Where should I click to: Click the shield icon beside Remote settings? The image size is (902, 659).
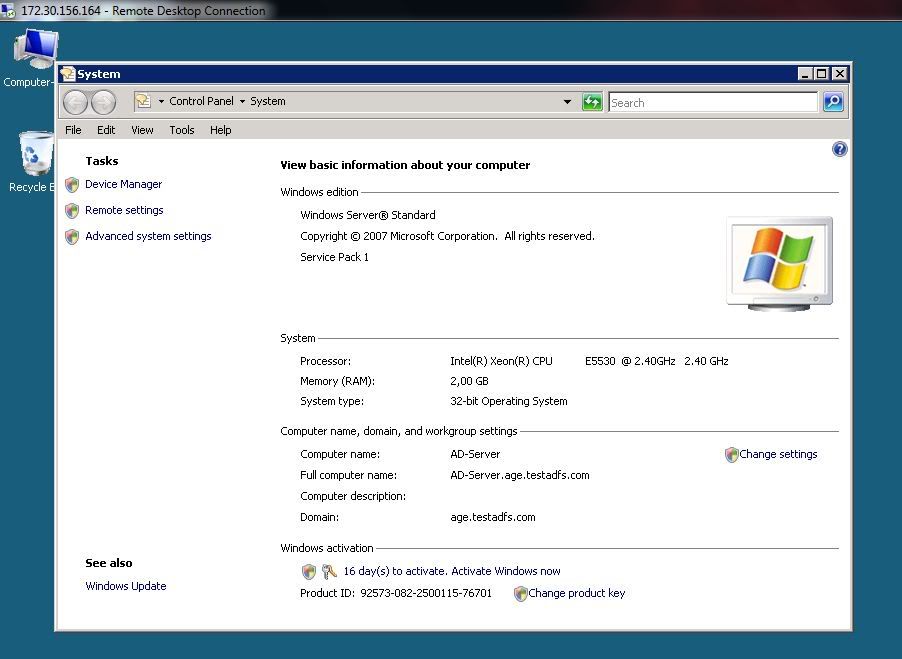[72, 210]
